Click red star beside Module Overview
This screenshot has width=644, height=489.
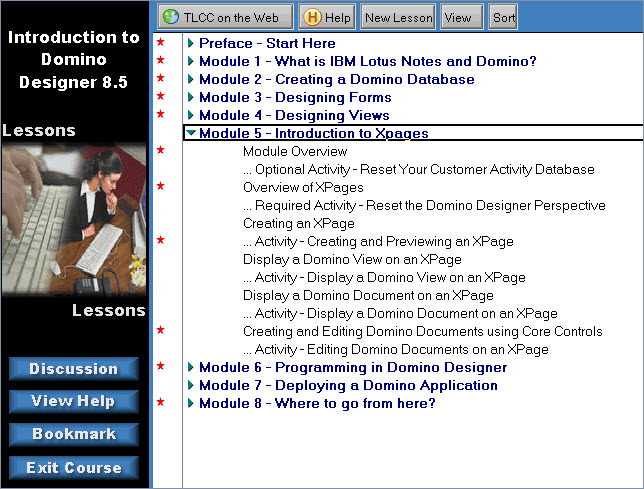pos(161,150)
